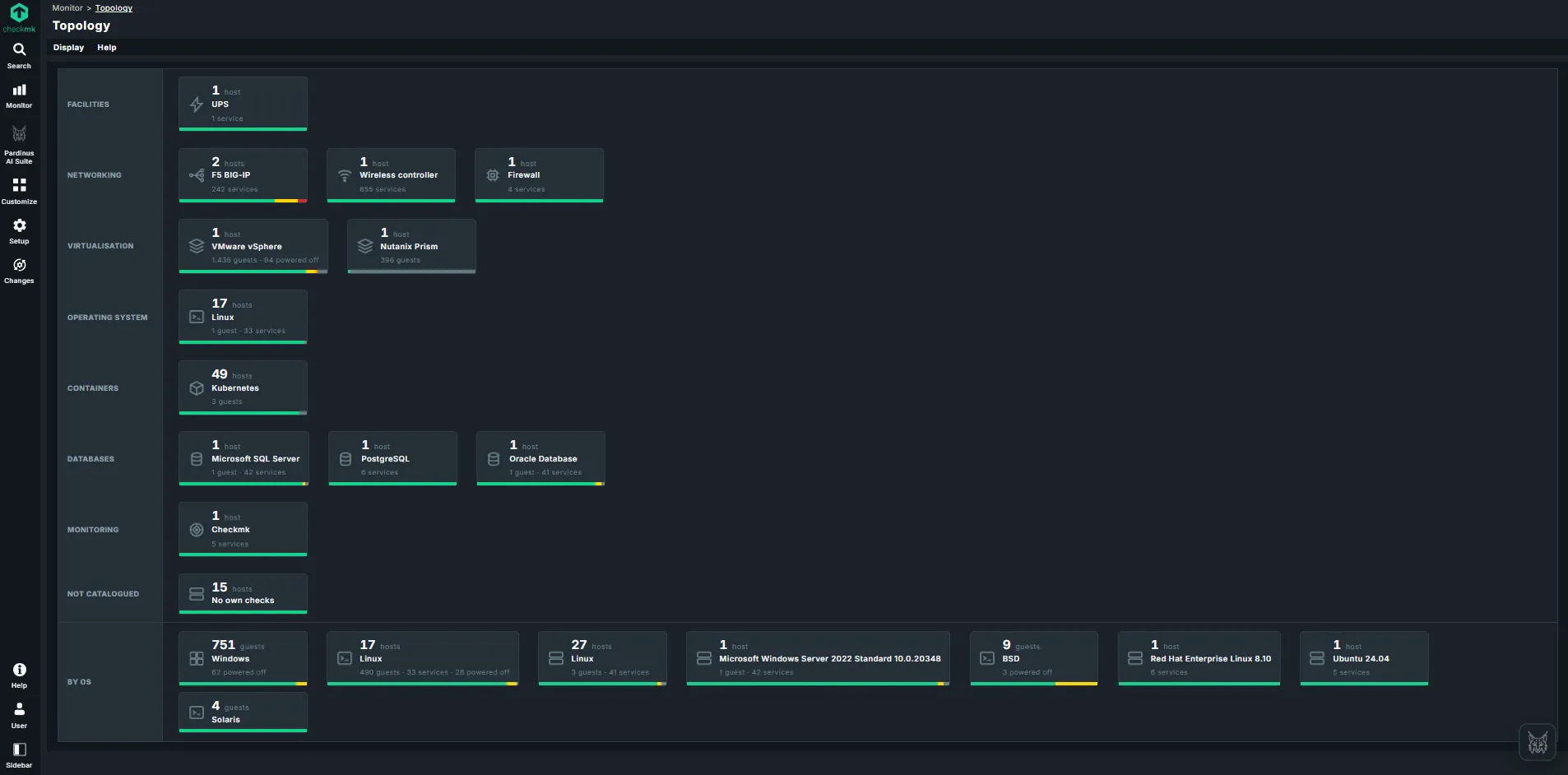Click the Kubernetes cube icon
Viewport: 1568px width, 775px height.
coord(197,388)
